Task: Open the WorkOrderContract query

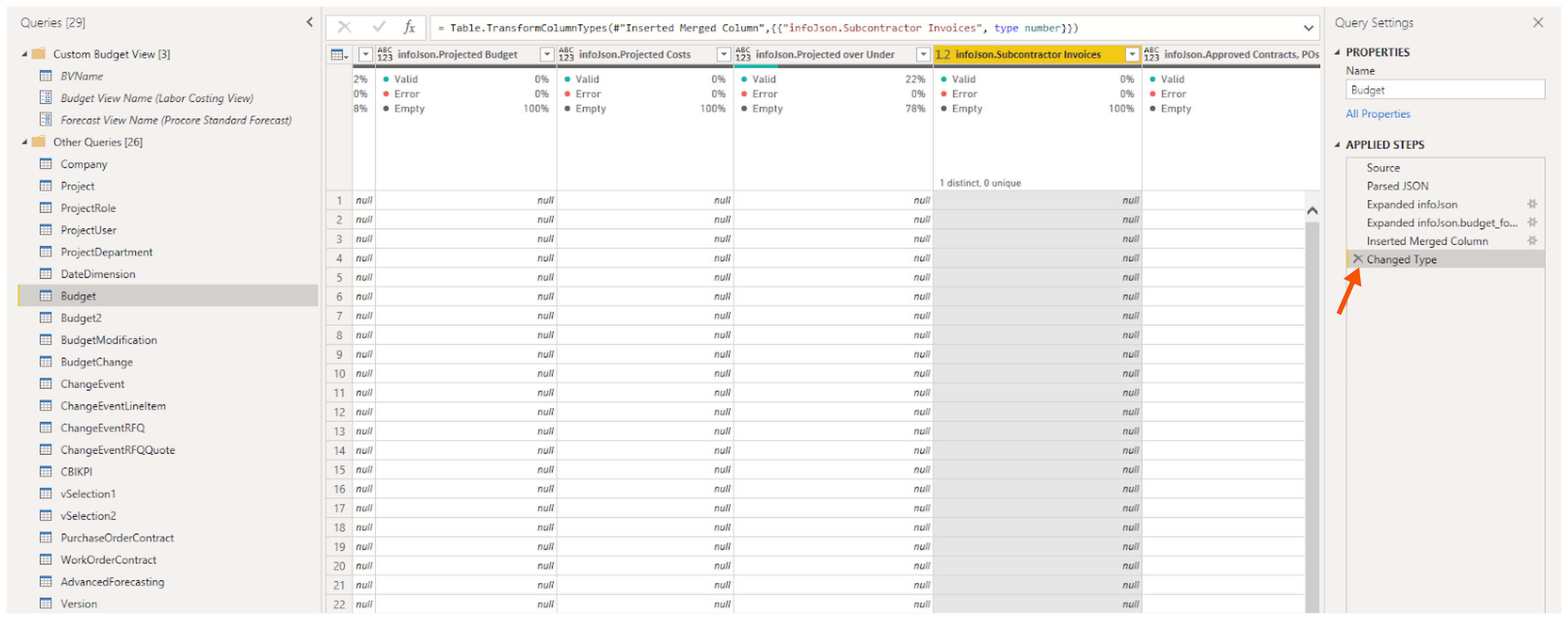Action: coord(108,560)
